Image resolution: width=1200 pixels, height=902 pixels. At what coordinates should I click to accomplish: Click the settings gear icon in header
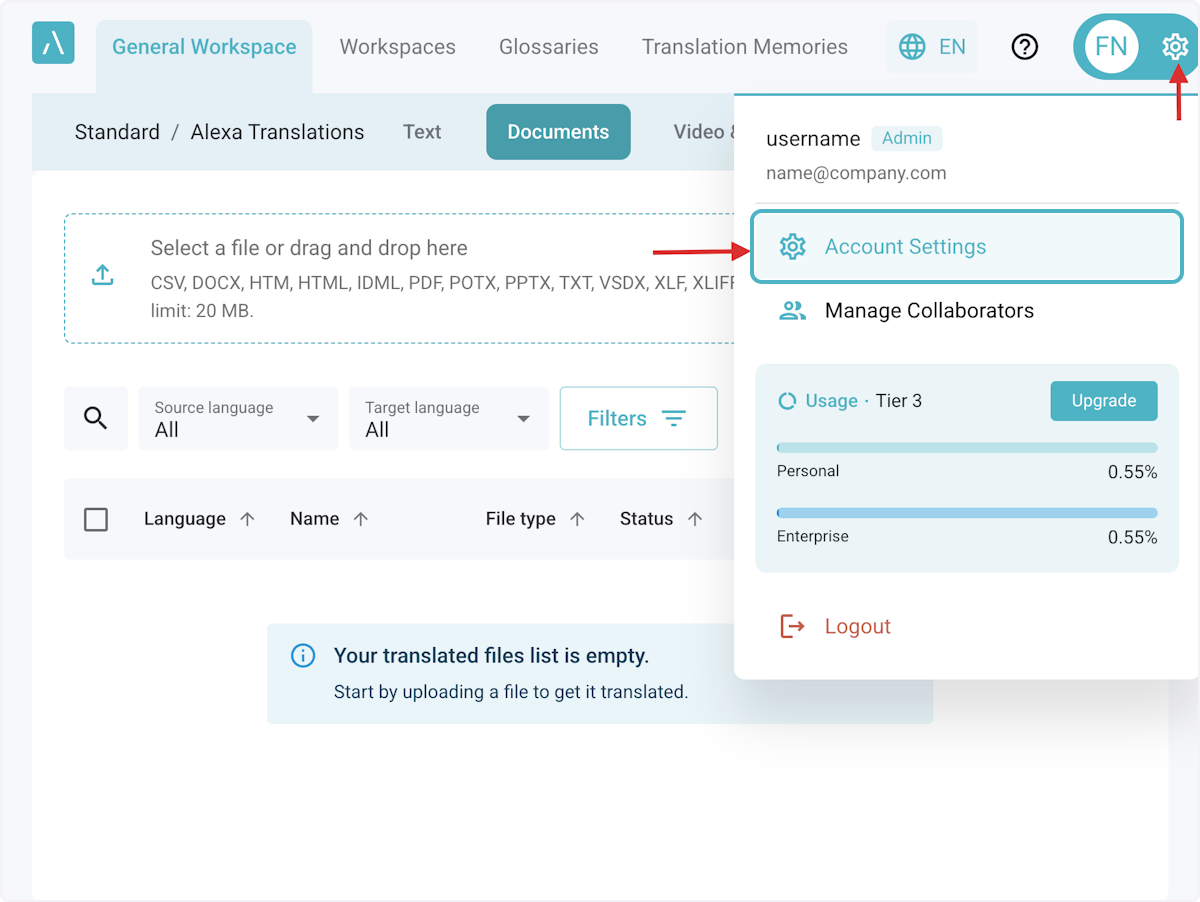coord(1175,46)
